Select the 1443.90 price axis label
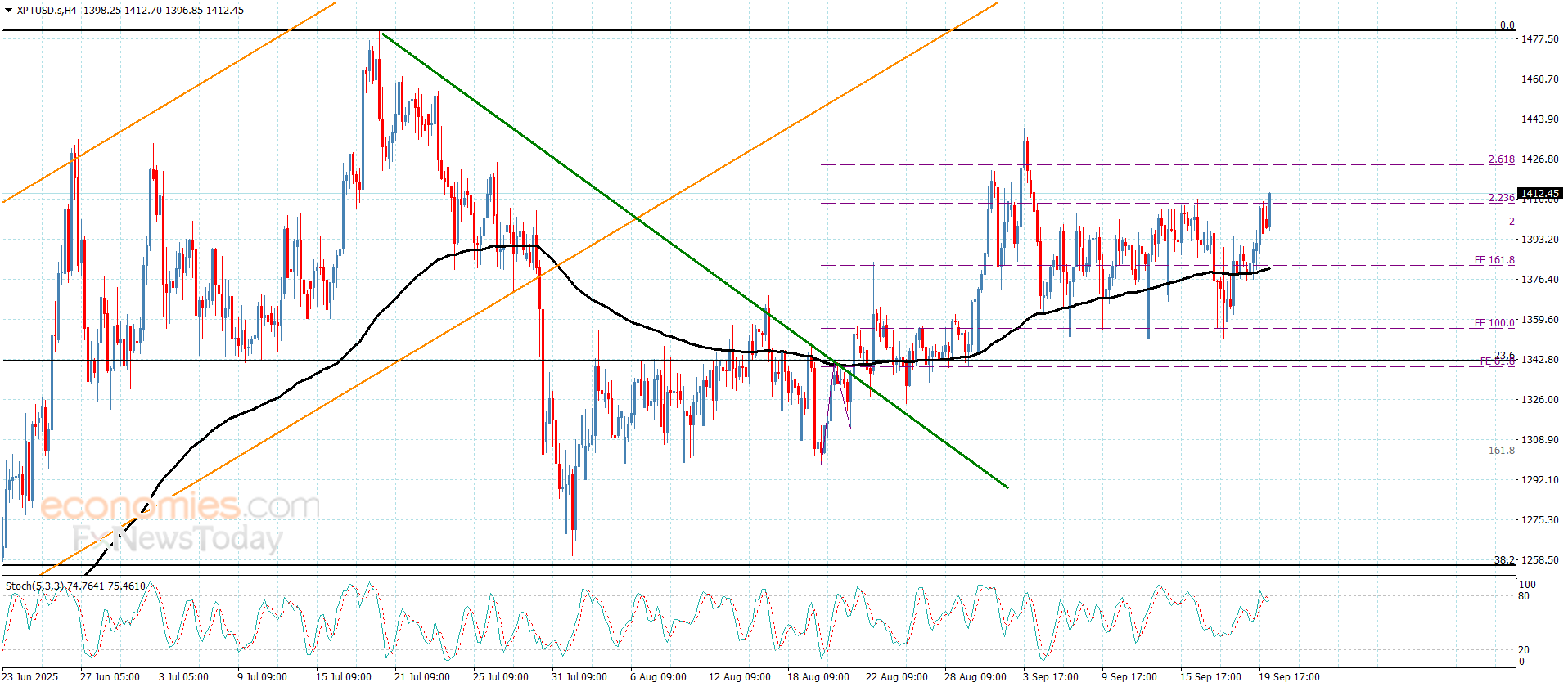Image resolution: width=1568 pixels, height=687 pixels. [x=1540, y=119]
